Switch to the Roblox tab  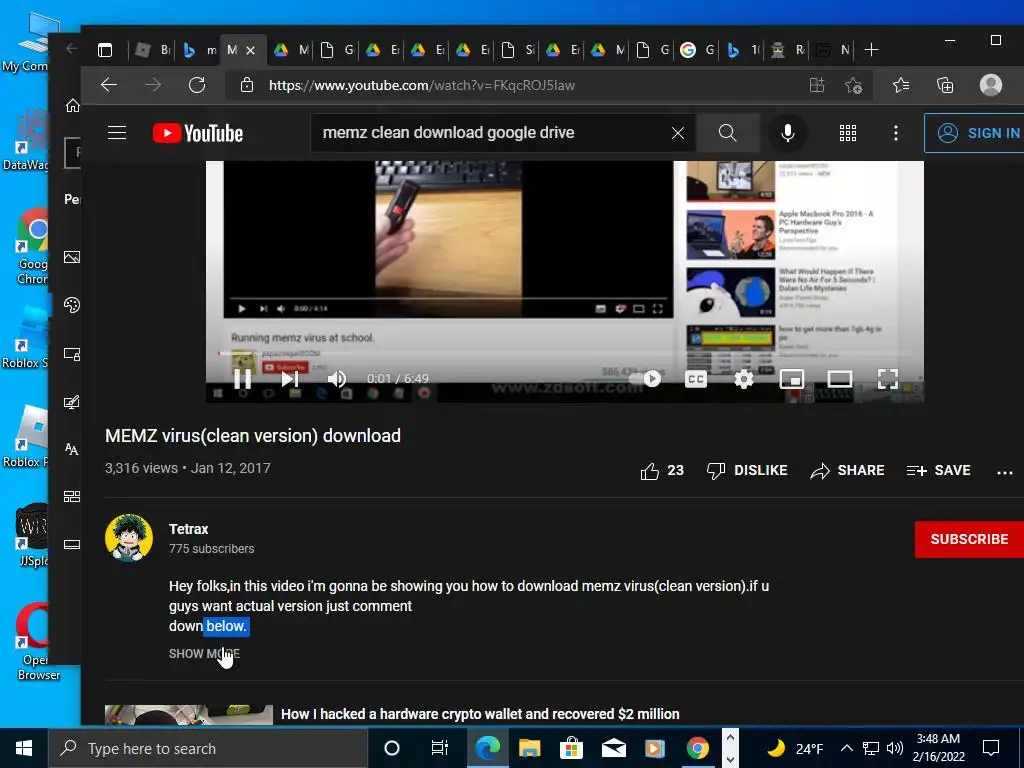153,50
